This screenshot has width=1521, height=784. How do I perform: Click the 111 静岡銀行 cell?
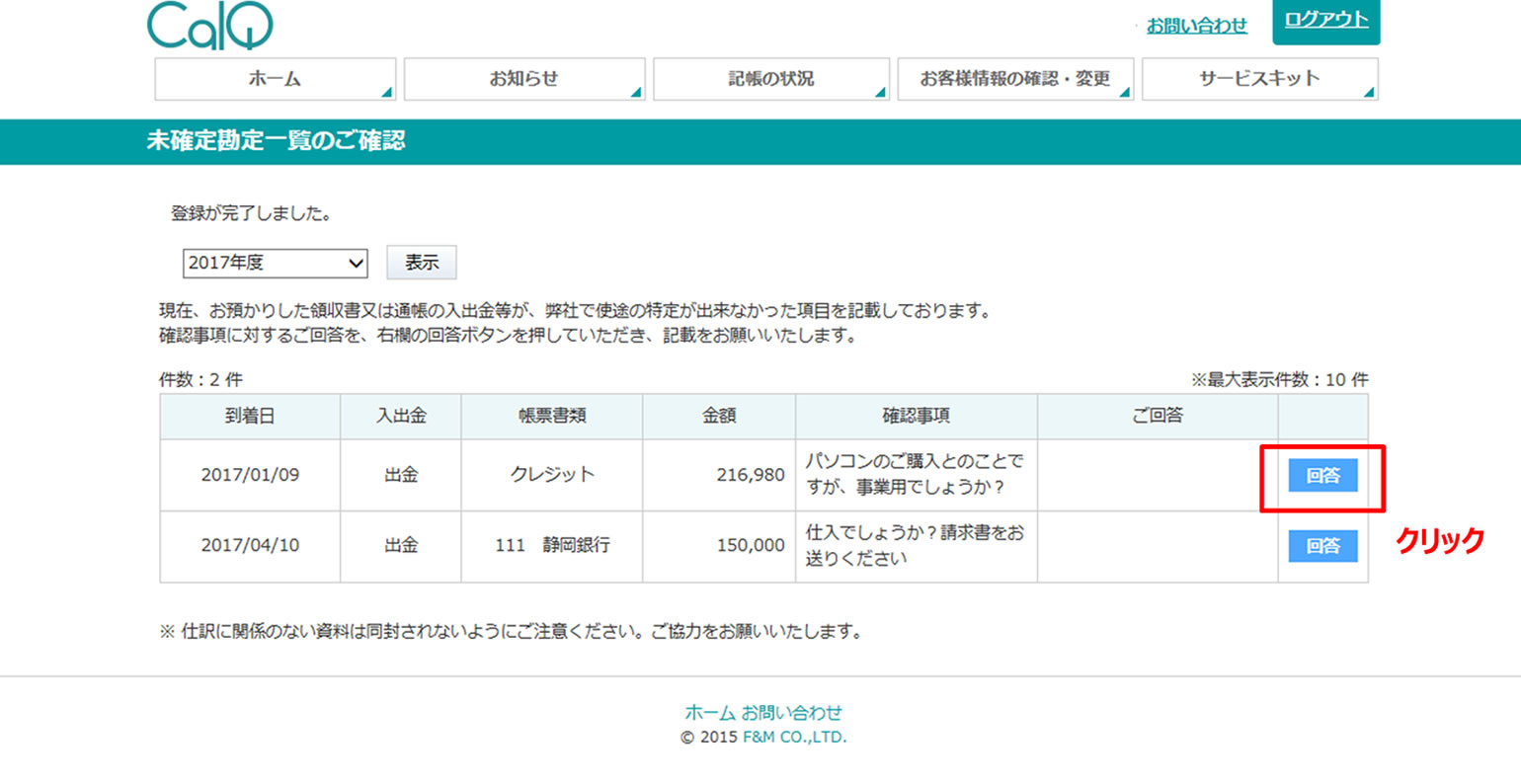coord(552,545)
